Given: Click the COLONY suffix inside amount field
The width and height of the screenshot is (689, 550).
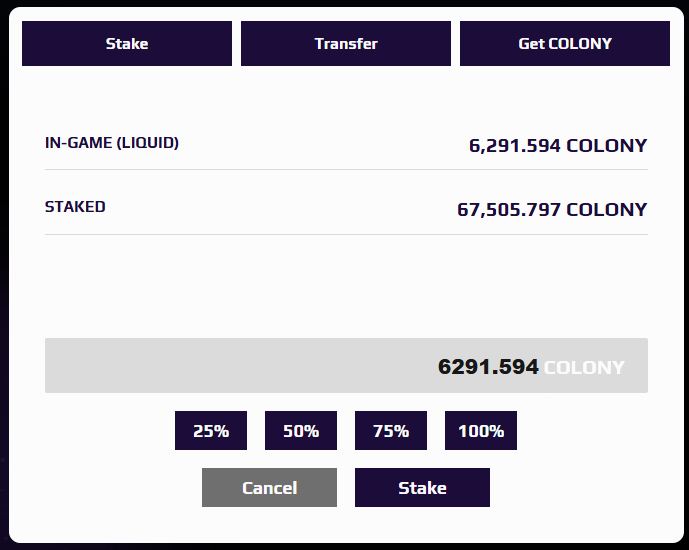Looking at the screenshot, I should click(x=584, y=367).
